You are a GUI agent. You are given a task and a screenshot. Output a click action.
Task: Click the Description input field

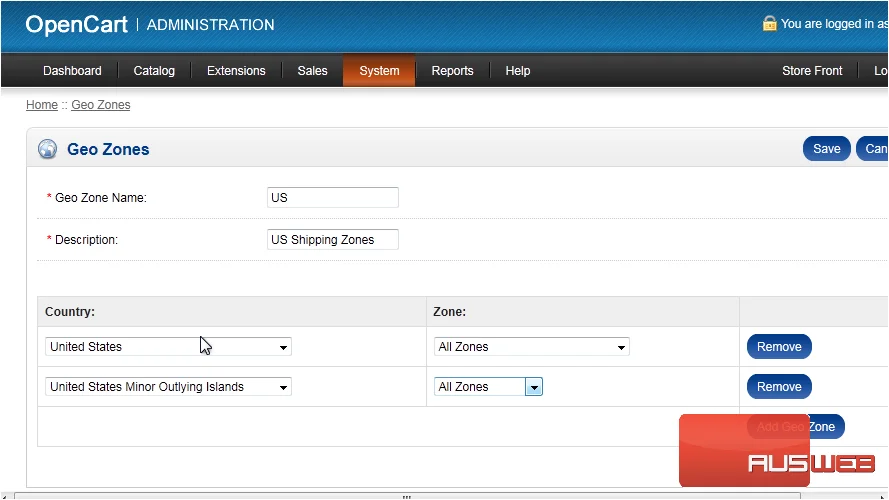point(333,239)
